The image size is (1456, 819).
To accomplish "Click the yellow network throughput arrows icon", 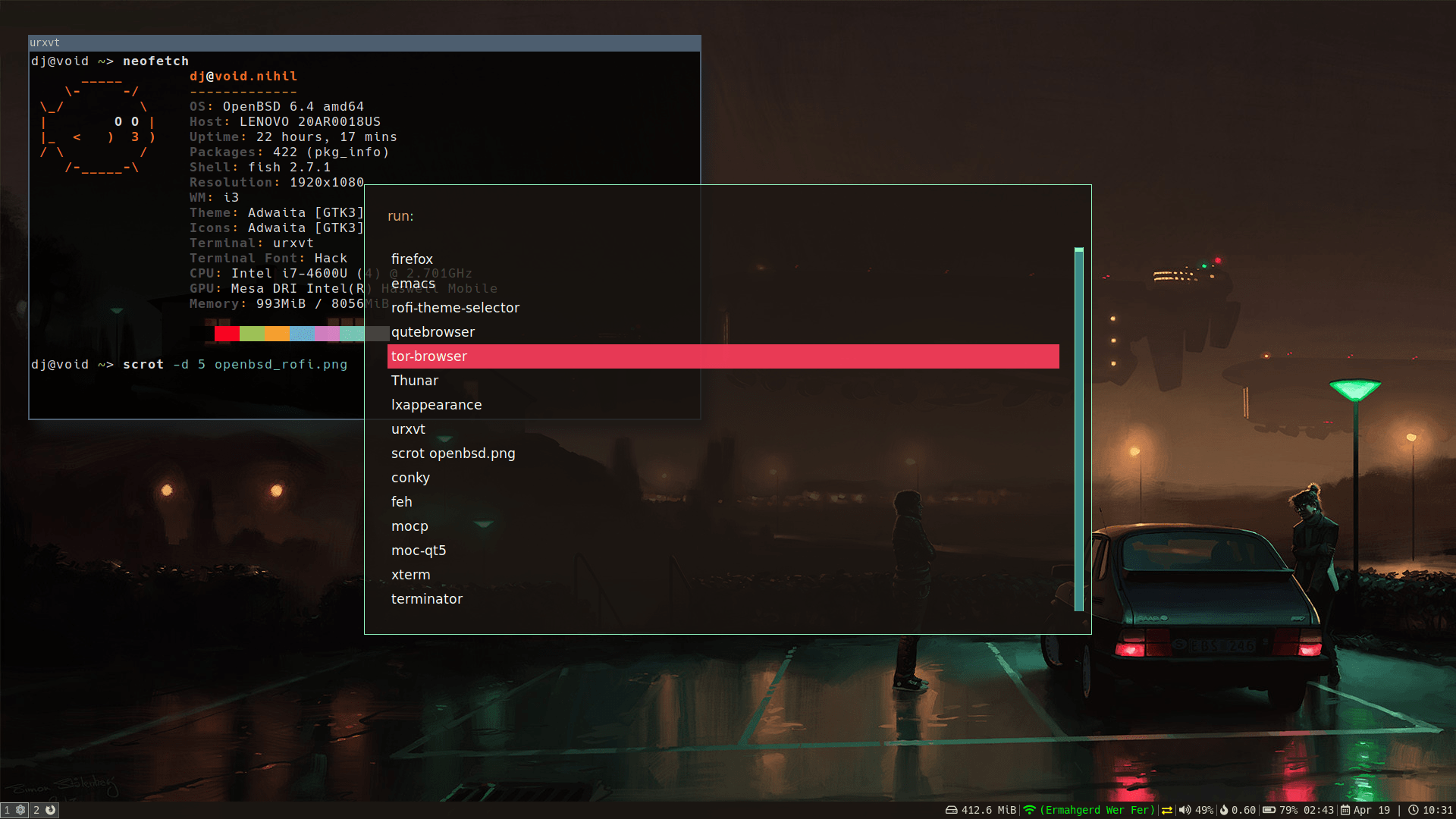I will tap(1167, 810).
